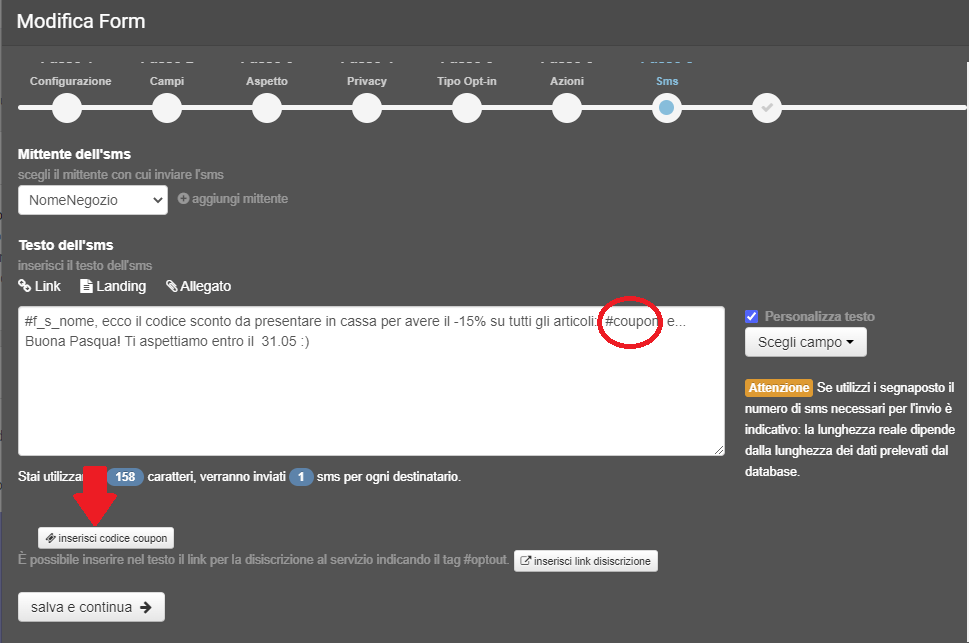Image resolution: width=969 pixels, height=643 pixels.
Task: Switch to the Privacy step
Action: (366, 108)
